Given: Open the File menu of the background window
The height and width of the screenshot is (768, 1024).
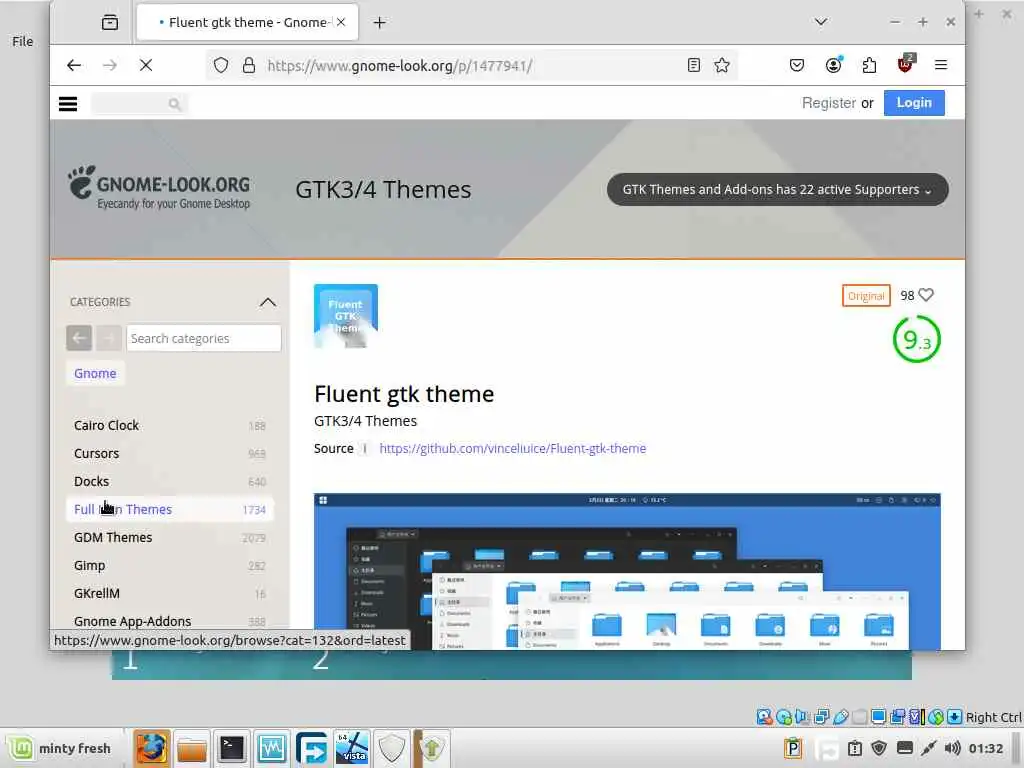Looking at the screenshot, I should click(x=22, y=41).
